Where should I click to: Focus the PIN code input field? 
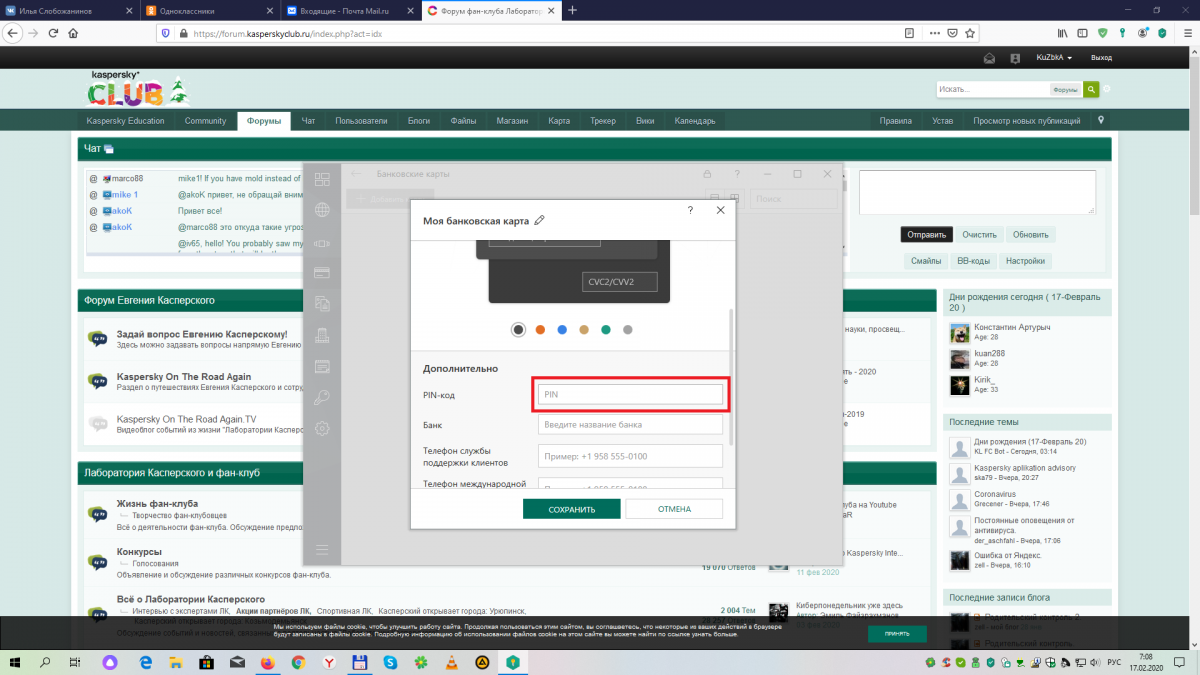click(x=630, y=395)
